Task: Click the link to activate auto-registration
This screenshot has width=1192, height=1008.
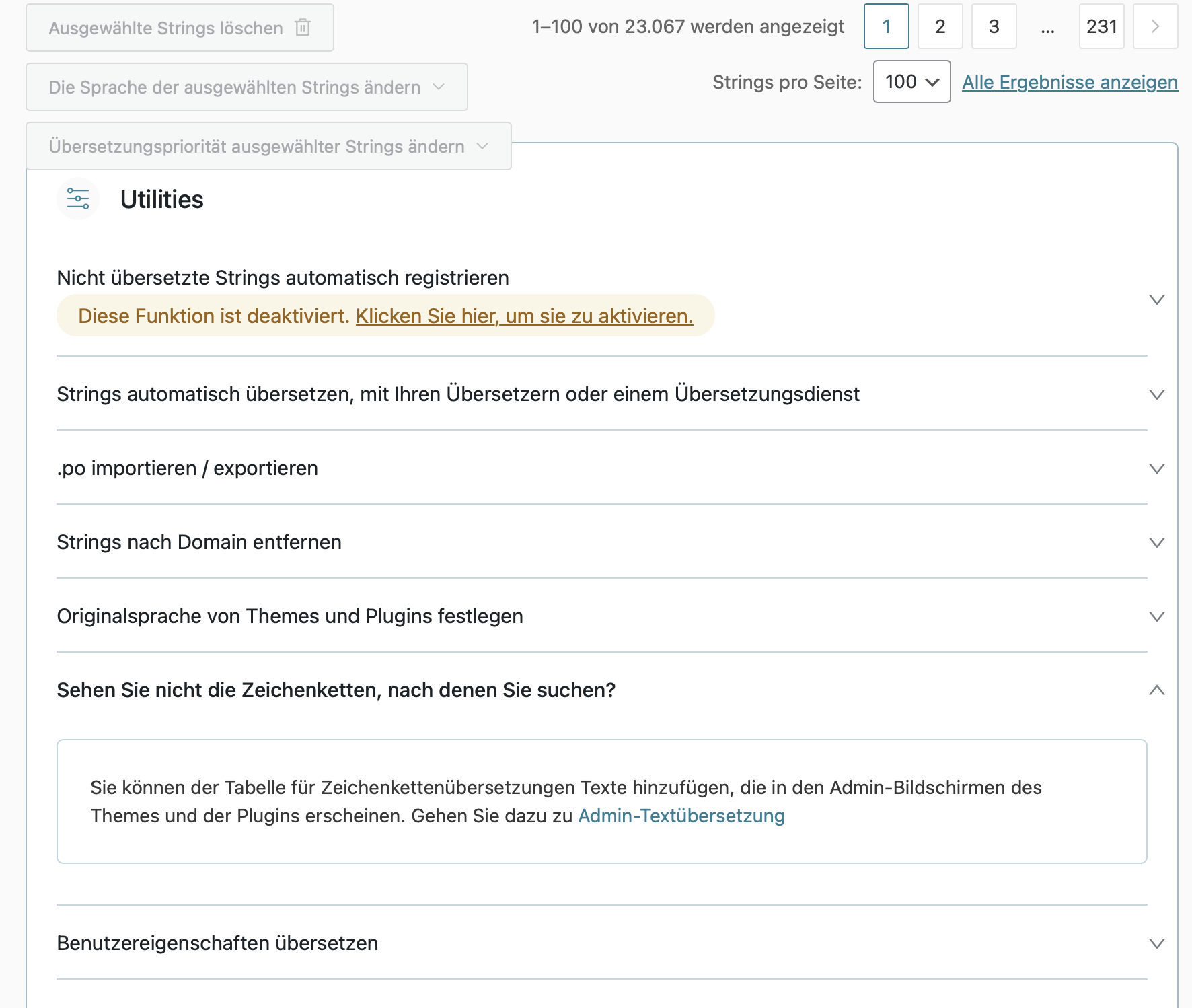Action: pyautogui.click(x=524, y=316)
